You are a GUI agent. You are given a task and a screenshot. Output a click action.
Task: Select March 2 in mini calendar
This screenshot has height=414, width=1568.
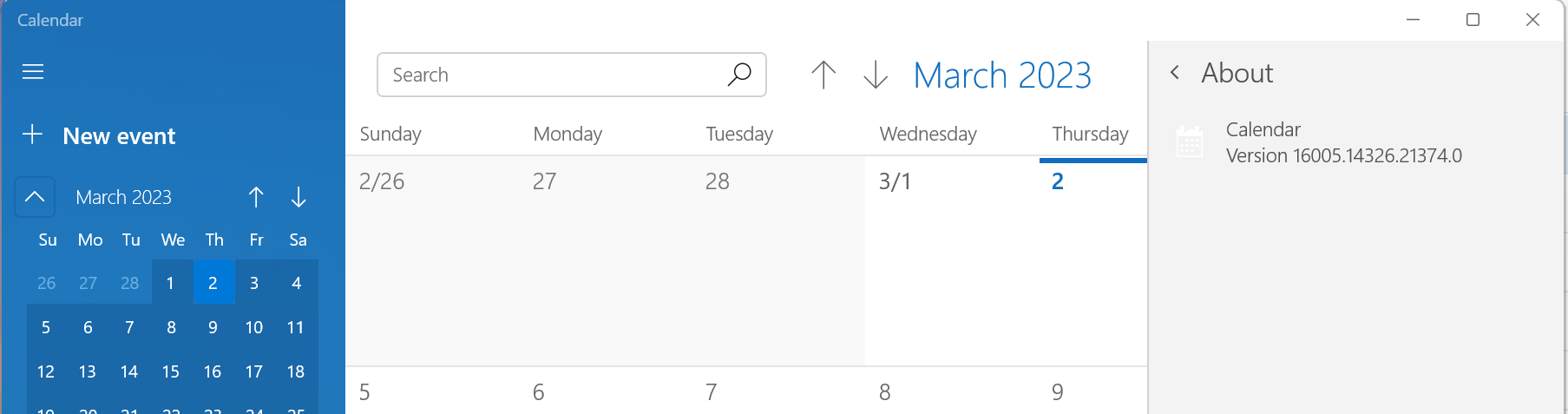click(x=213, y=282)
